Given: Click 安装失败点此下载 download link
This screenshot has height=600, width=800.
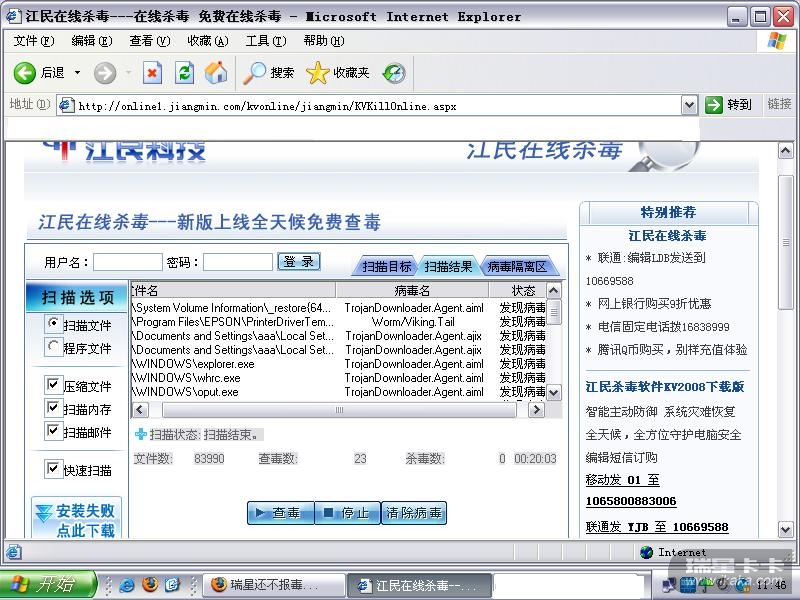Looking at the screenshot, I should (77, 519).
